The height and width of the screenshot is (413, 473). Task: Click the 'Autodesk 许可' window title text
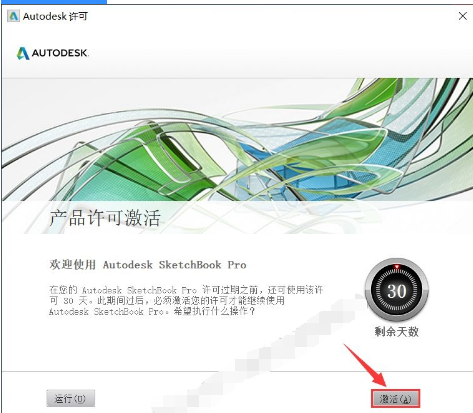click(x=55, y=16)
